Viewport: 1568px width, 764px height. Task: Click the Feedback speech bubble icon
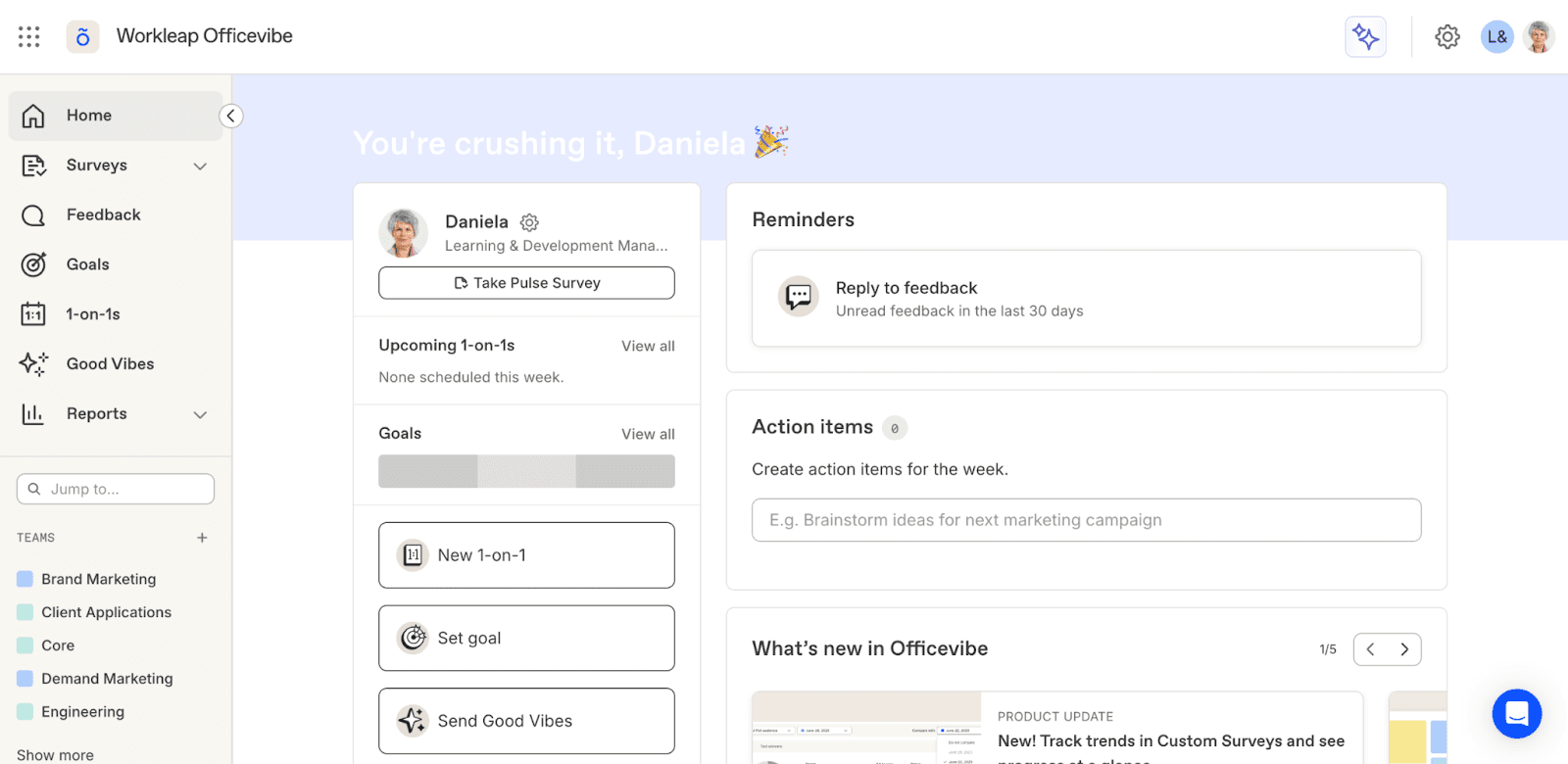pos(33,215)
